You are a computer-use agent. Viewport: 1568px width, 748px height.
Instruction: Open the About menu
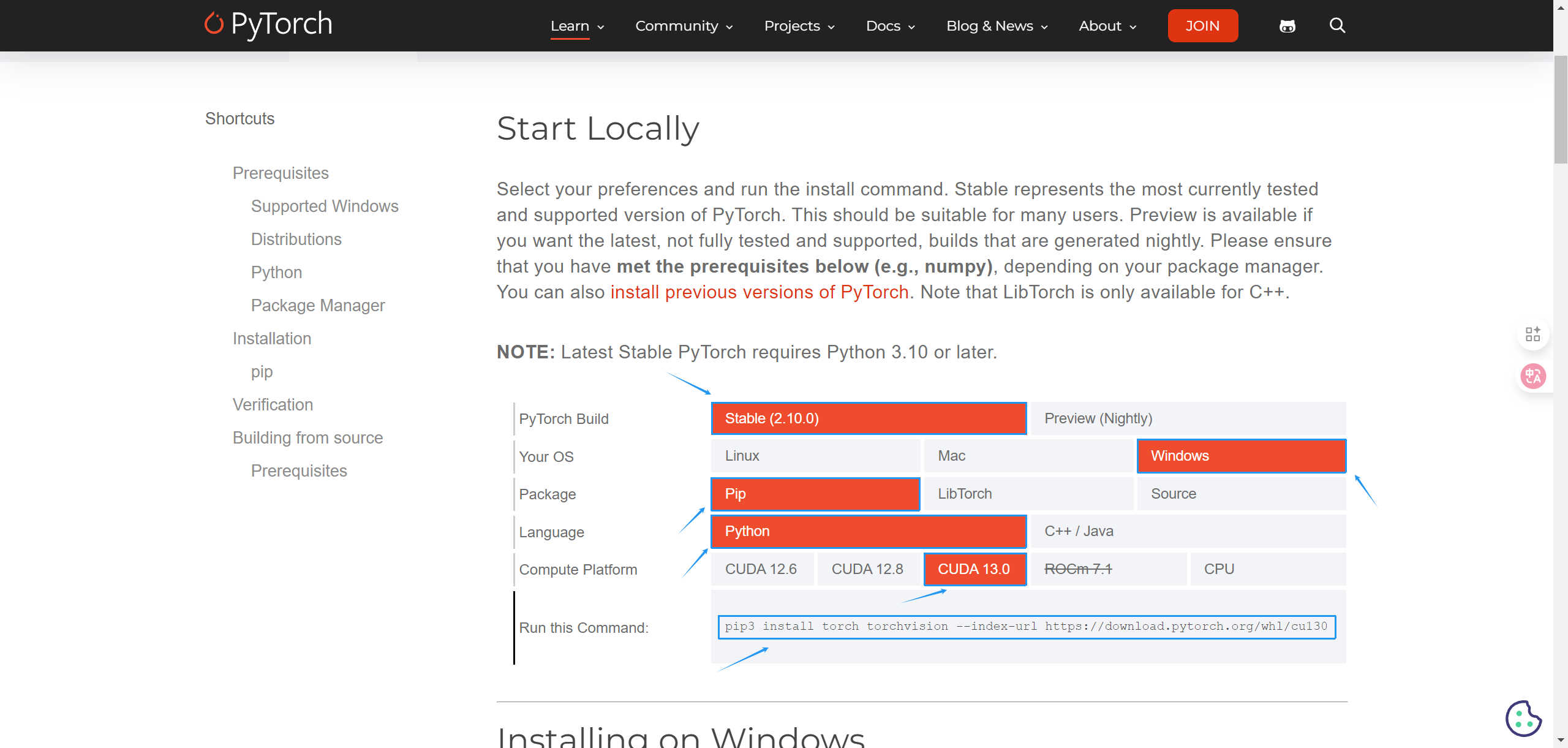tap(1107, 26)
